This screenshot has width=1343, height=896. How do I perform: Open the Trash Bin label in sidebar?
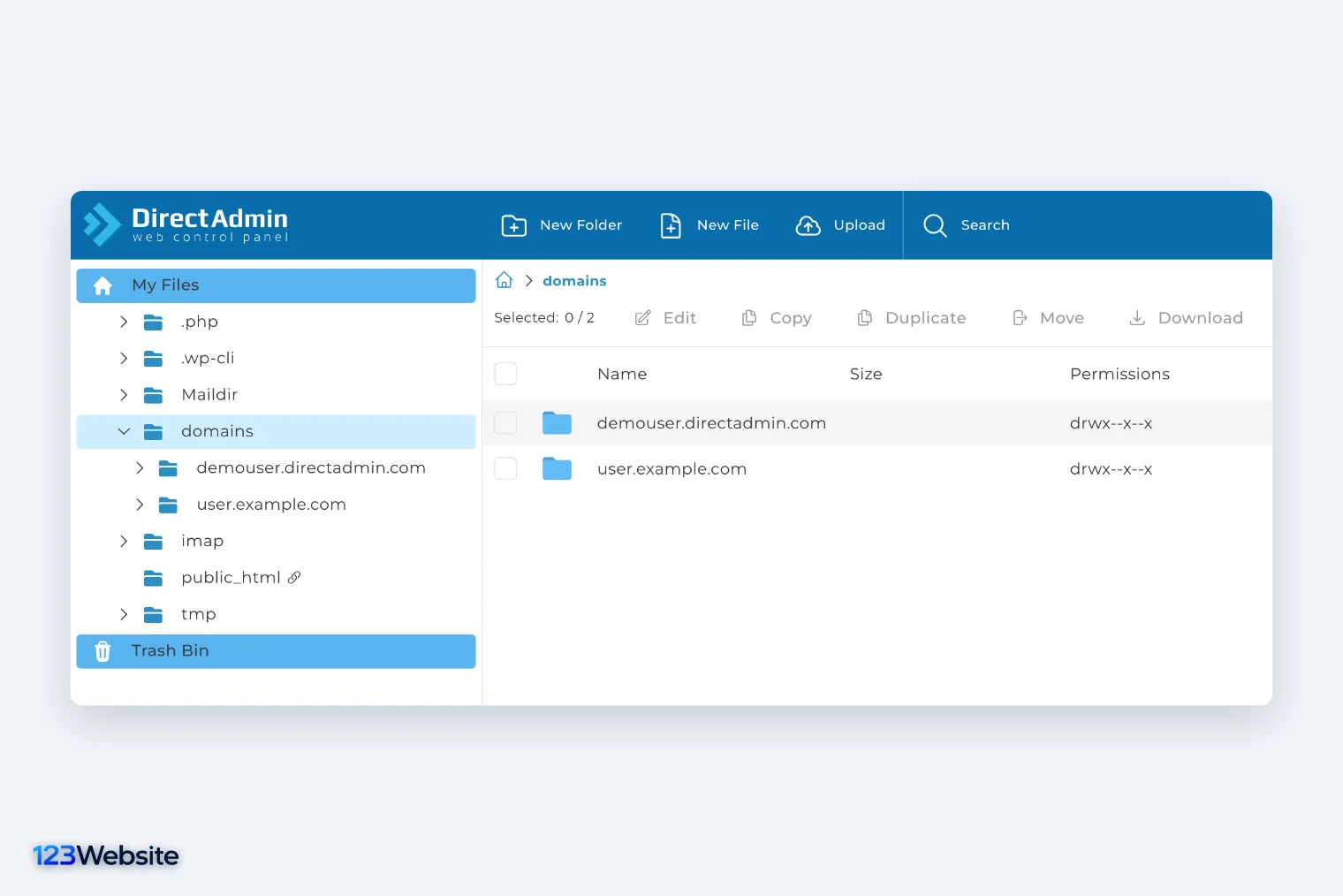point(170,651)
